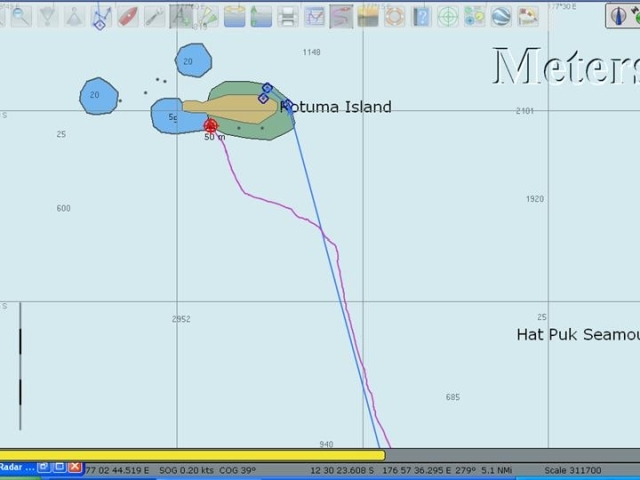Print the chart using printer icon
This screenshot has height=480, width=640.
[288, 15]
